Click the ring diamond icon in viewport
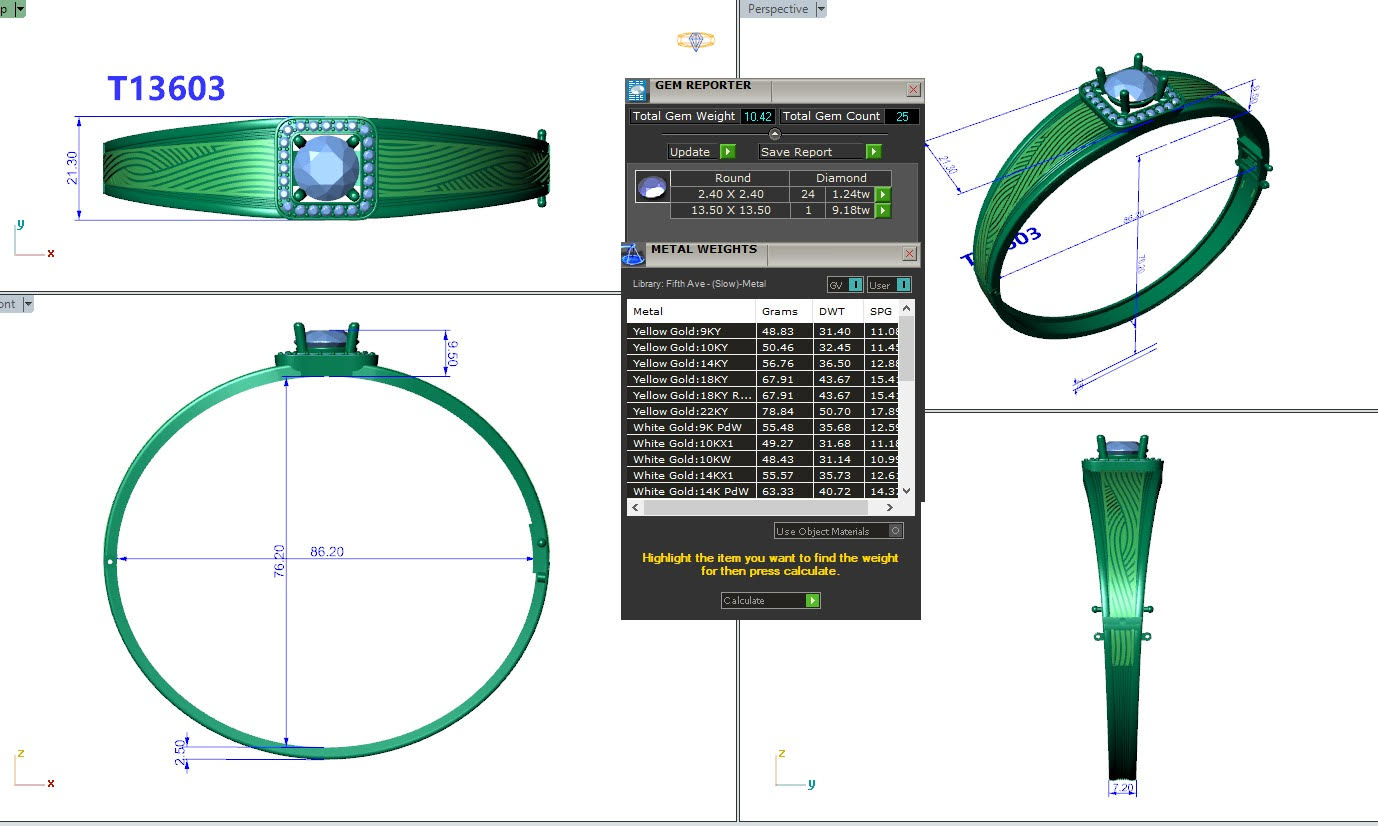Image resolution: width=1378 pixels, height=826 pixels. pyautogui.click(x=695, y=41)
